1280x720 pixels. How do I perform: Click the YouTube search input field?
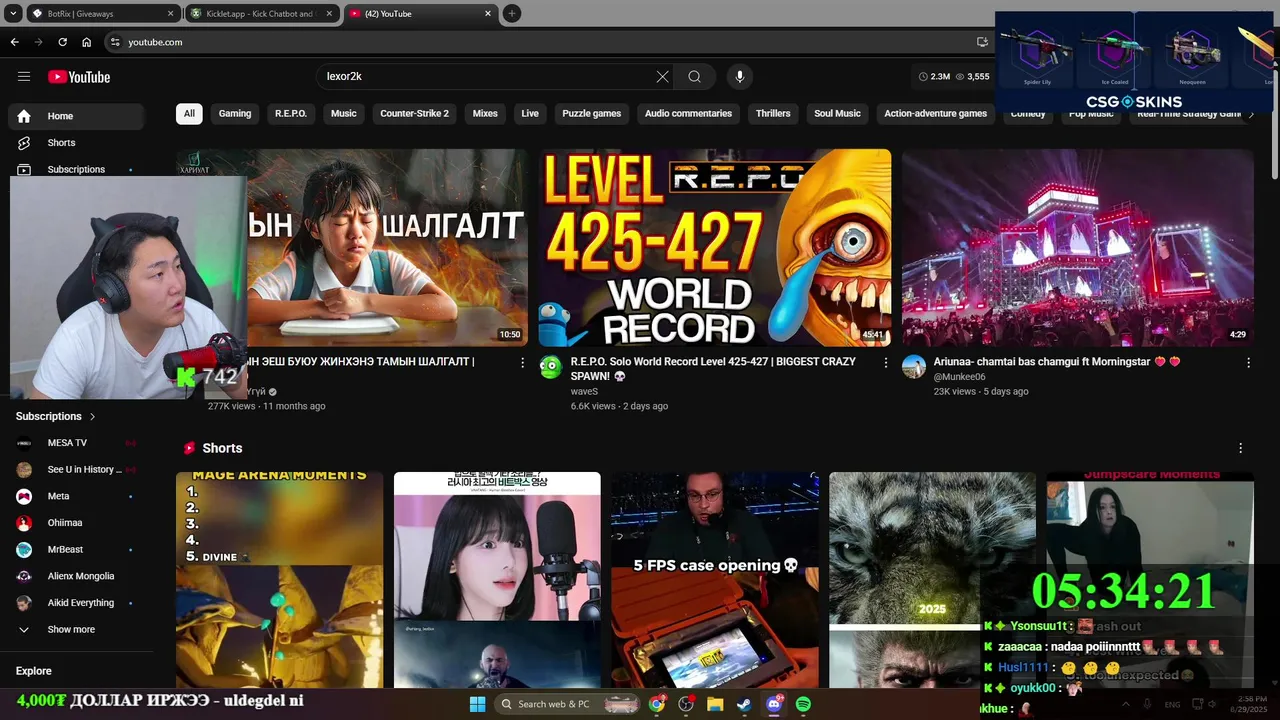pyautogui.click(x=488, y=77)
